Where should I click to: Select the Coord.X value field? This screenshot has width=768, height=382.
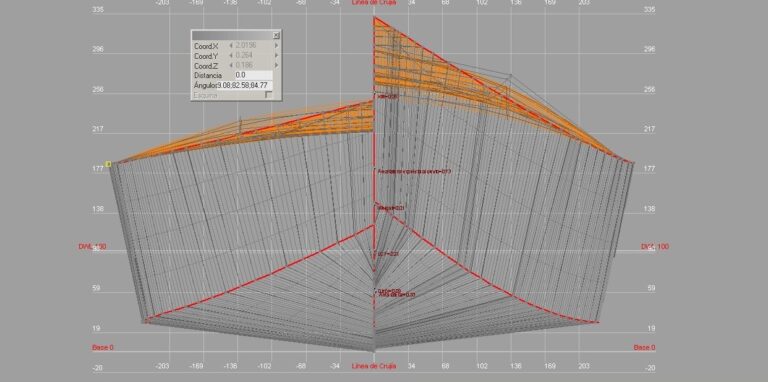tap(253, 46)
